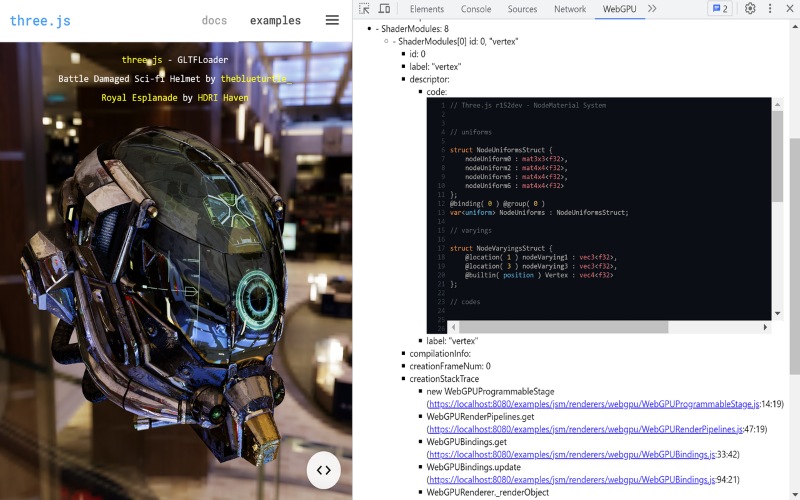Switch to the Console tab
Image resolution: width=800 pixels, height=500 pixels.
(476, 9)
